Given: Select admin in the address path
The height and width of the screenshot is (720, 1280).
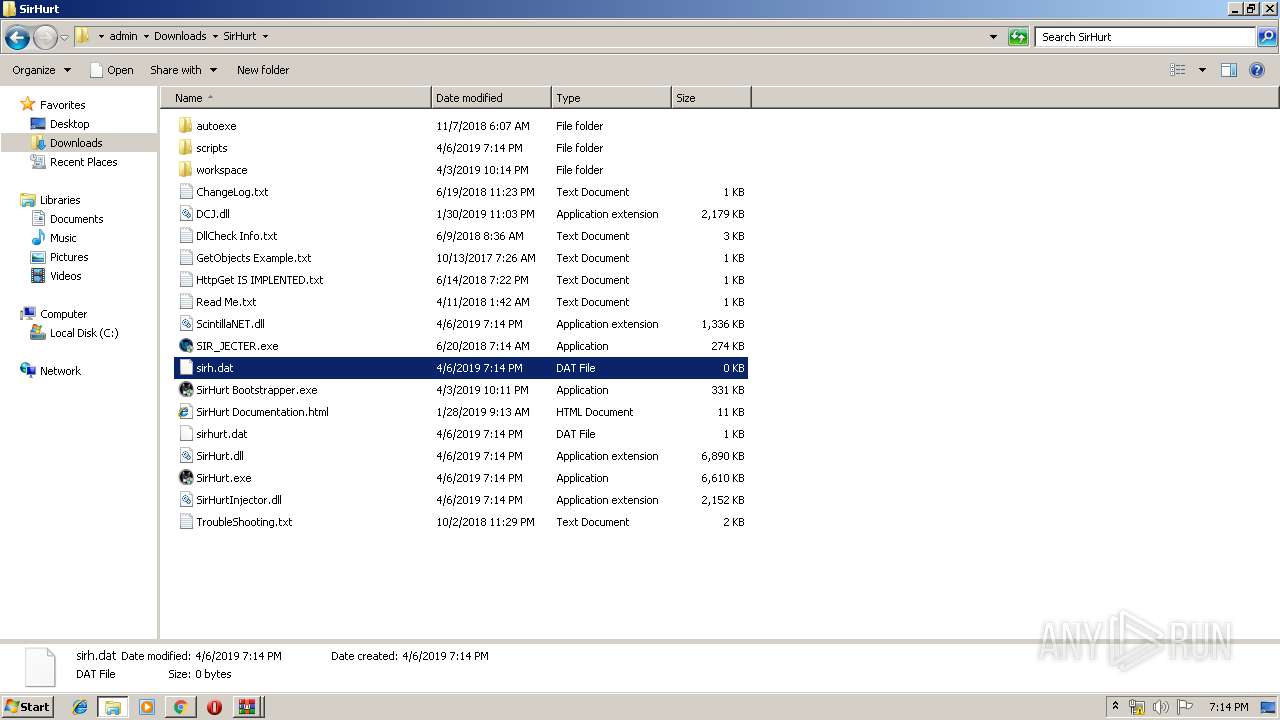Looking at the screenshot, I should 123,36.
